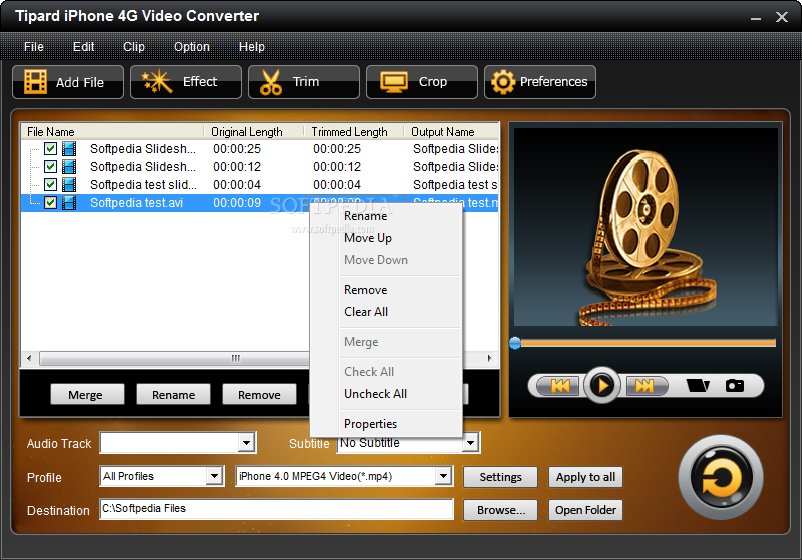Viewport: 802px width, 560px height.
Task: Click film icon of Softpedia test slid... row
Action: [69, 185]
